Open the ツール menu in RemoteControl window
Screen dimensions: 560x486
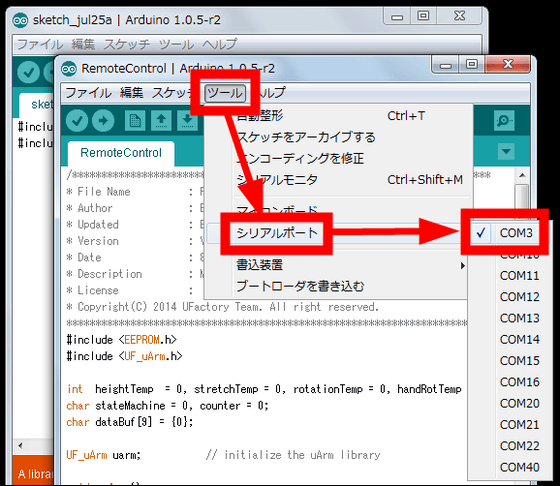225,93
